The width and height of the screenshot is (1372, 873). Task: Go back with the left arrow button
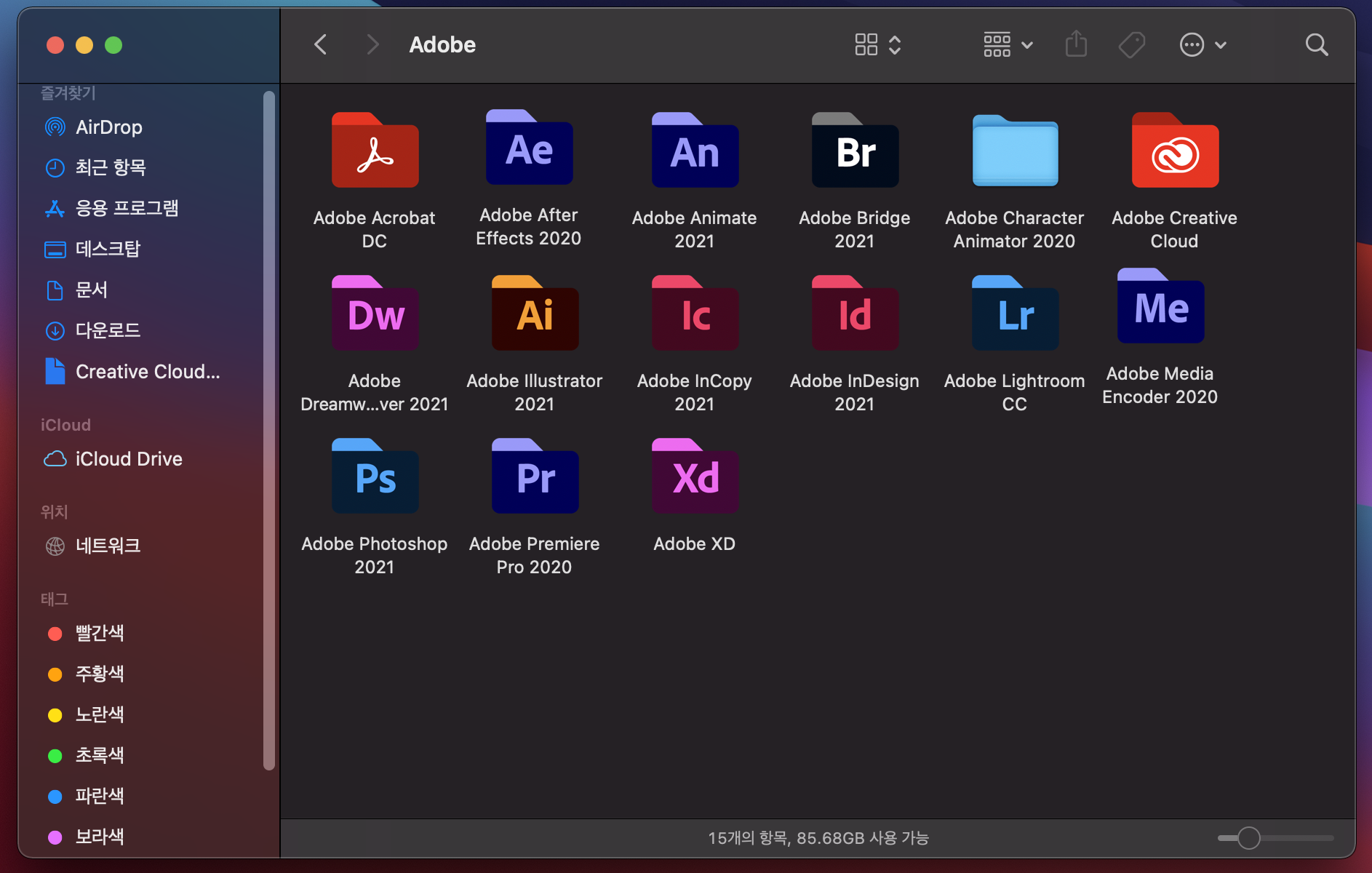point(321,44)
